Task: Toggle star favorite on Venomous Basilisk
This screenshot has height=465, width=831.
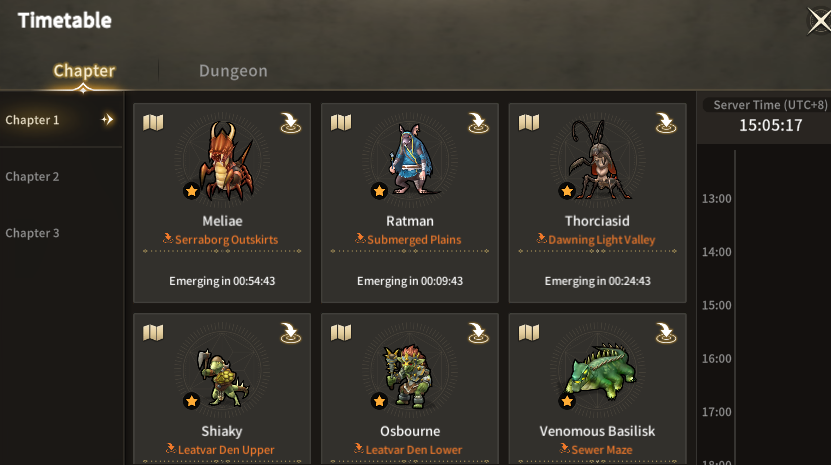Action: point(567,401)
